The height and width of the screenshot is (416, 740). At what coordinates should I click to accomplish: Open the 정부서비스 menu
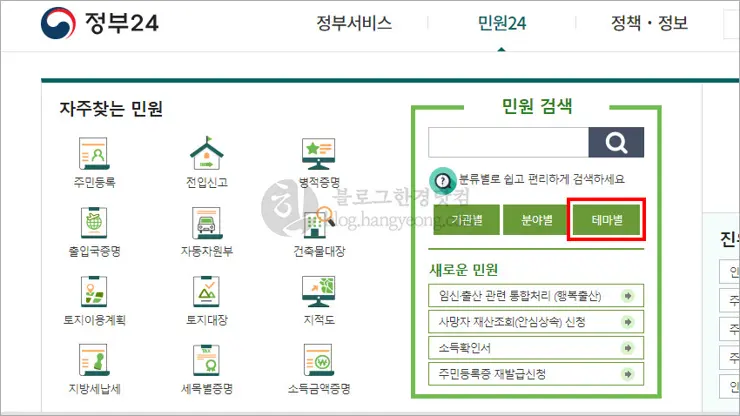click(x=354, y=23)
